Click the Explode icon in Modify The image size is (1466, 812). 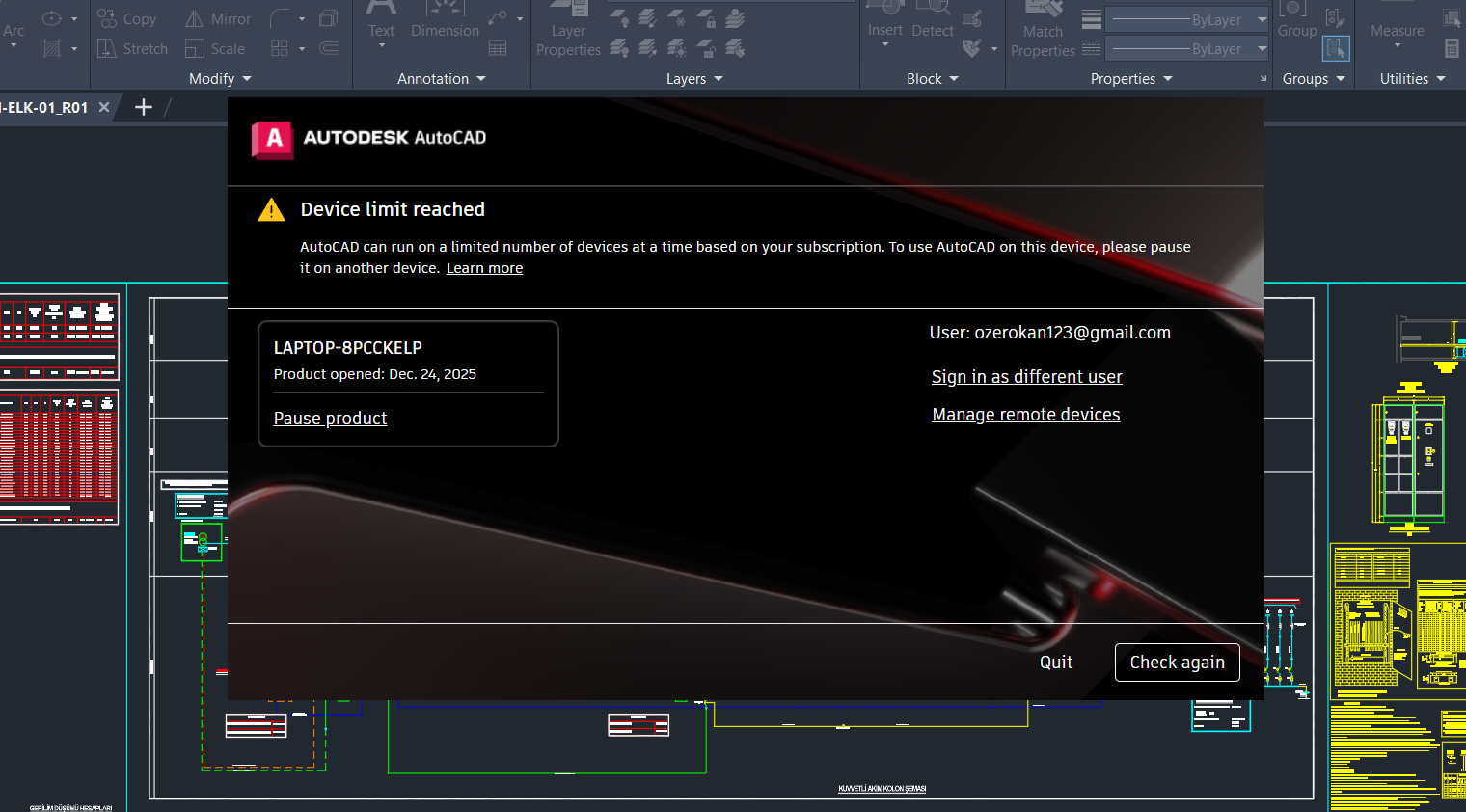coord(329,18)
